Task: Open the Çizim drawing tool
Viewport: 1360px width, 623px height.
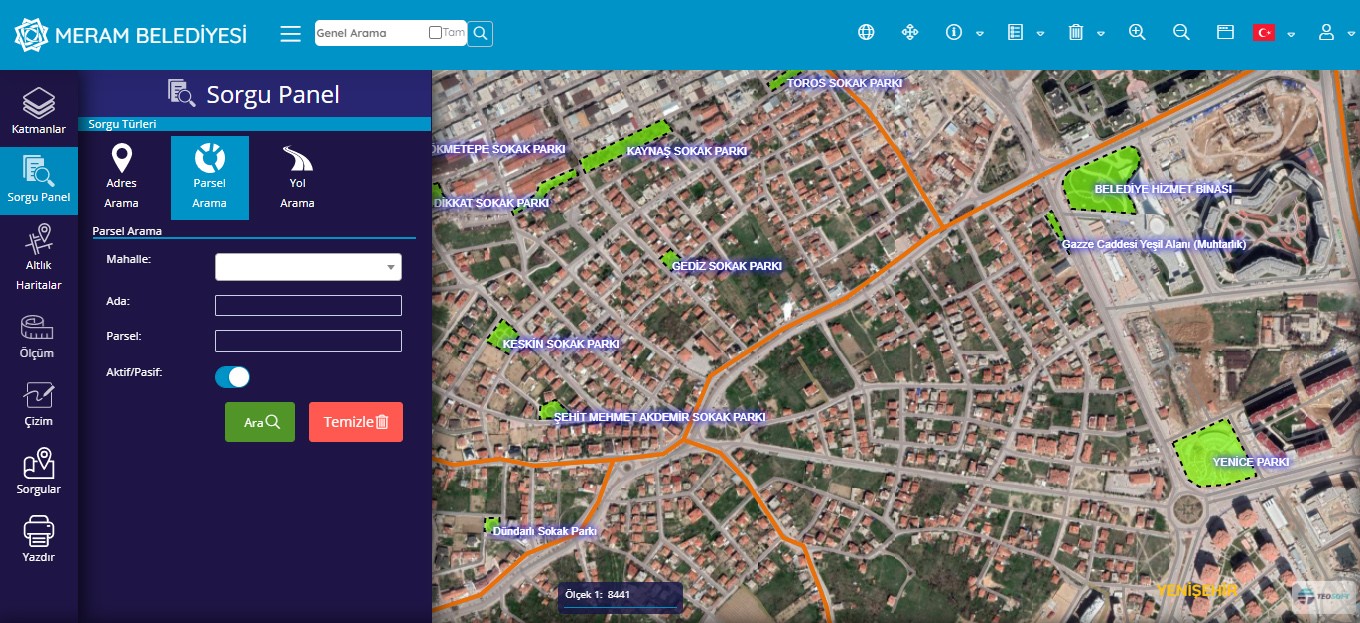Action: coord(38,403)
